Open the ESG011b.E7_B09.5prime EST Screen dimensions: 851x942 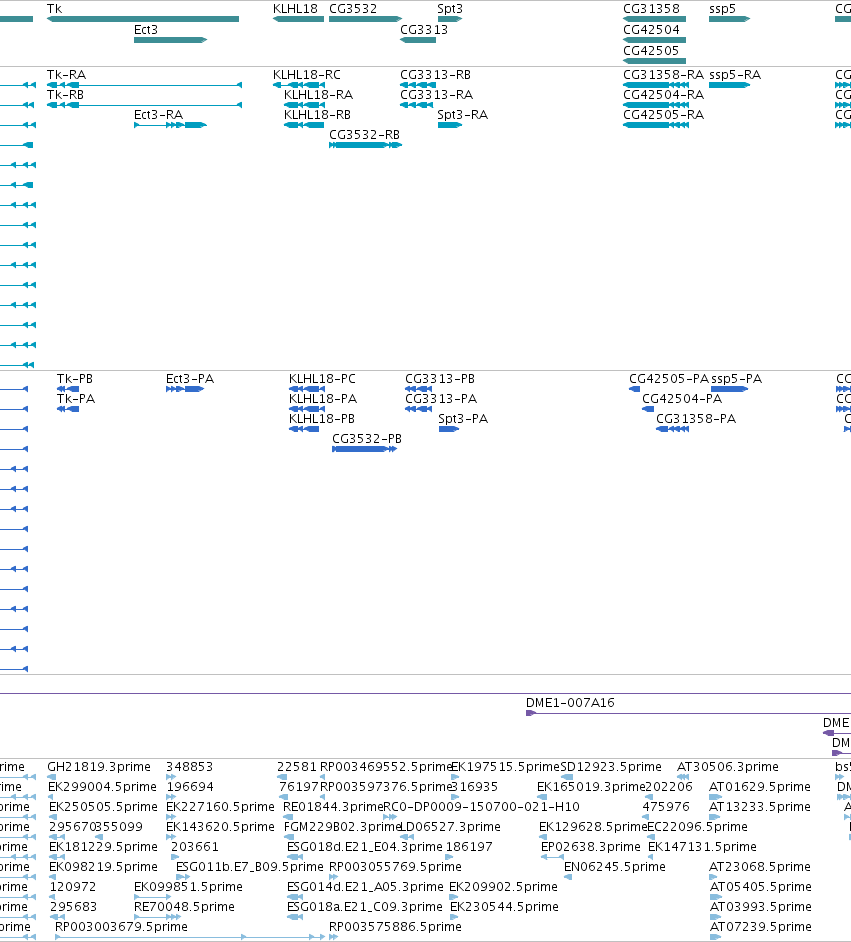point(183,877)
